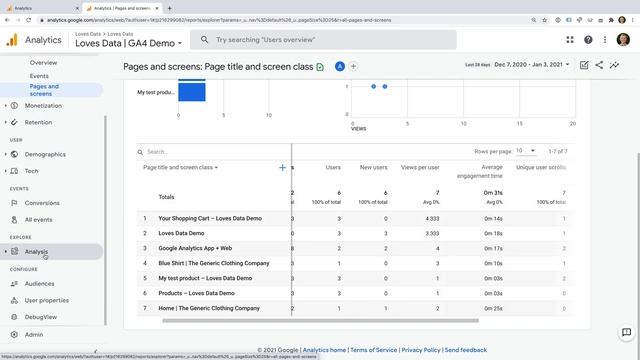Select the 'Blue Shirt | The Generic Clothing Company' row
Image resolution: width=640 pixels, height=360 pixels.
[x=355, y=263]
